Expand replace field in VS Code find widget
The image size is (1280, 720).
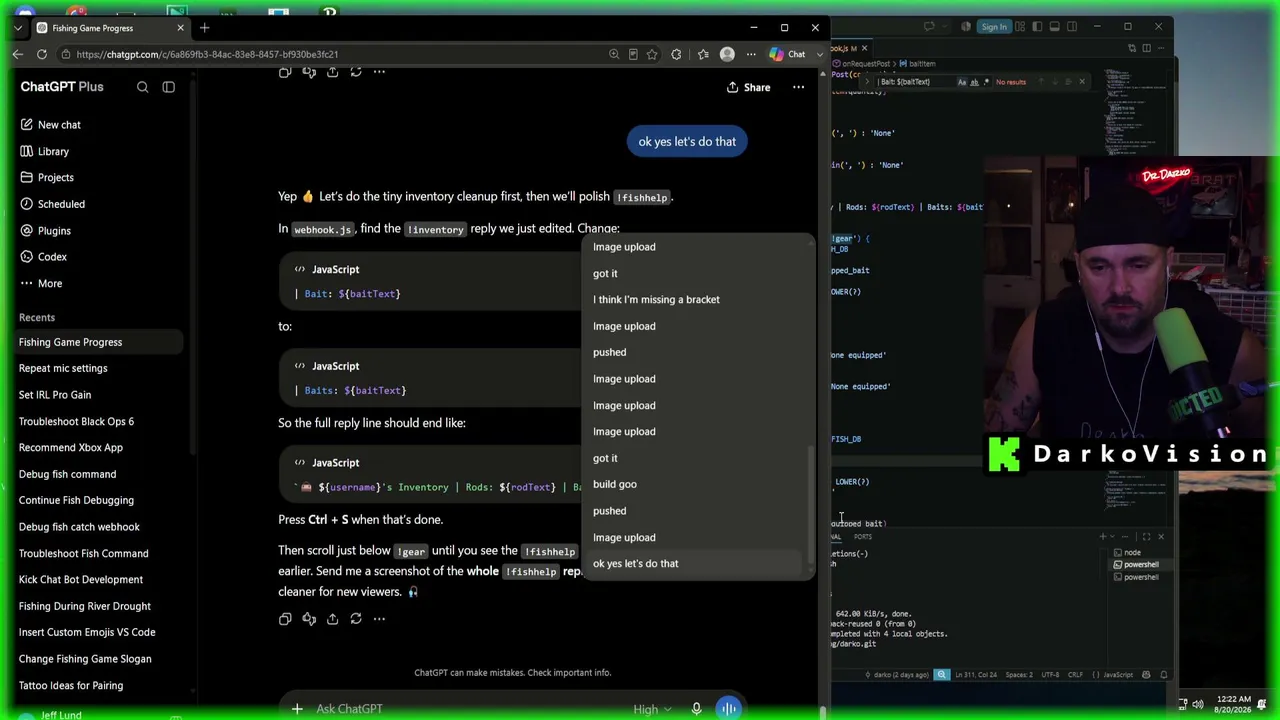click(x=867, y=82)
